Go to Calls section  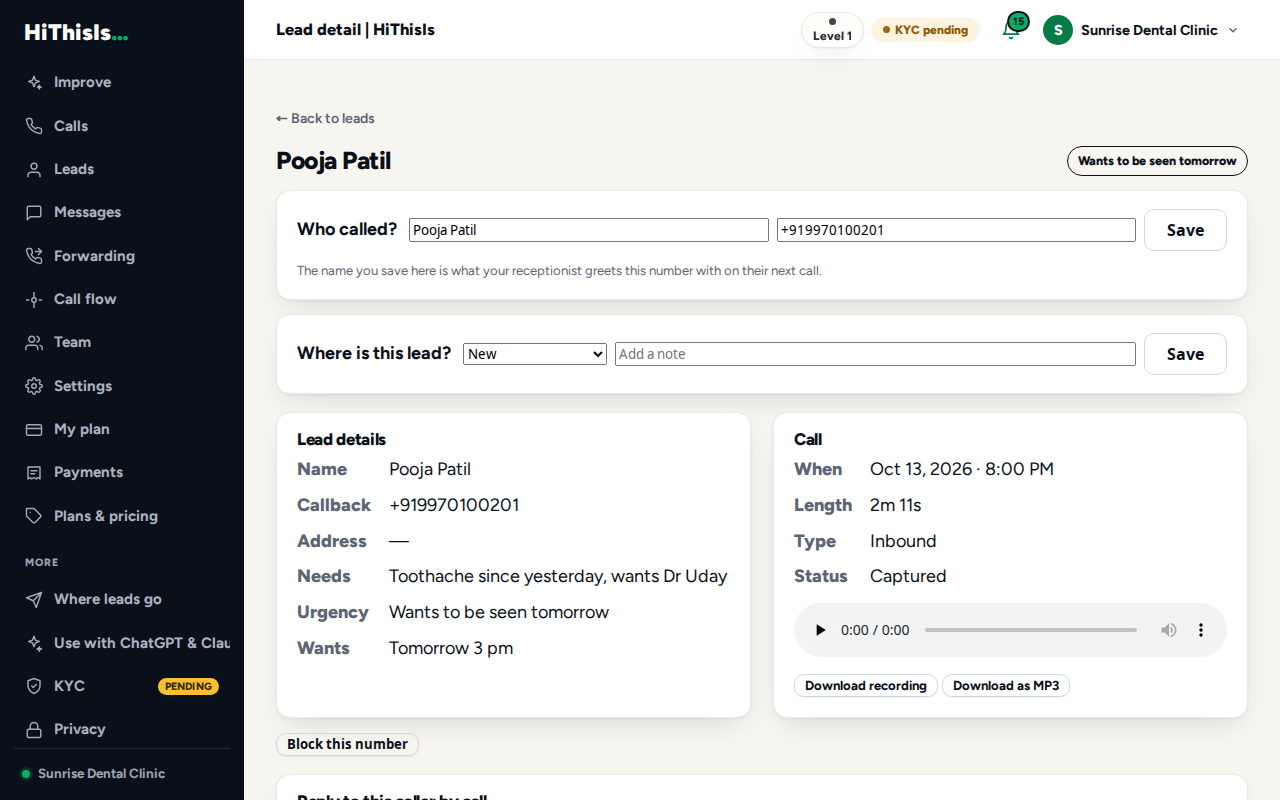(x=122, y=126)
